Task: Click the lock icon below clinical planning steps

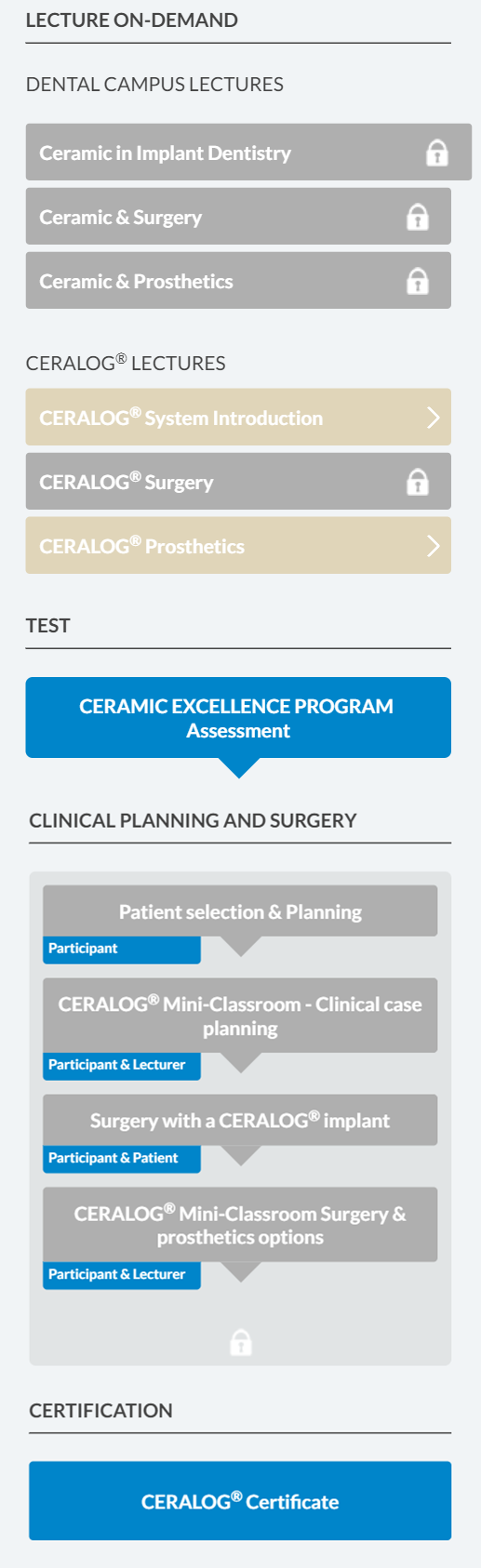Action: [x=240, y=1342]
